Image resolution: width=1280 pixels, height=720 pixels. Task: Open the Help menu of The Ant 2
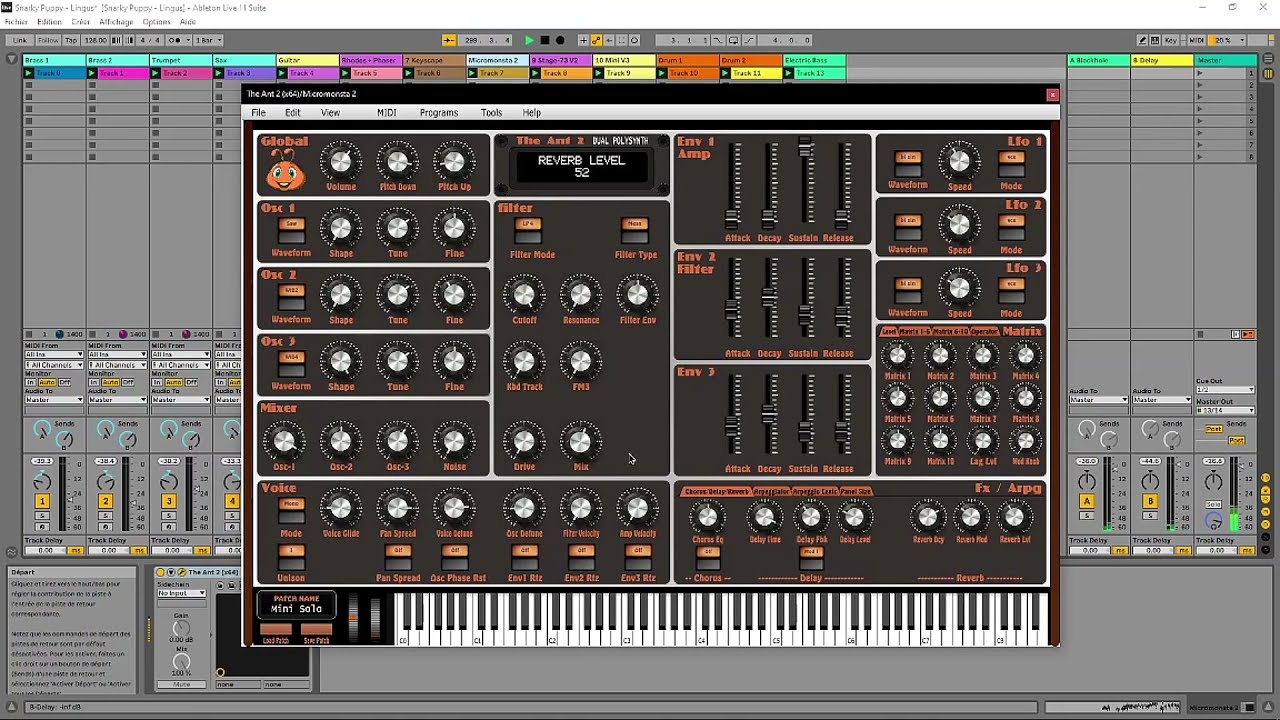click(532, 113)
